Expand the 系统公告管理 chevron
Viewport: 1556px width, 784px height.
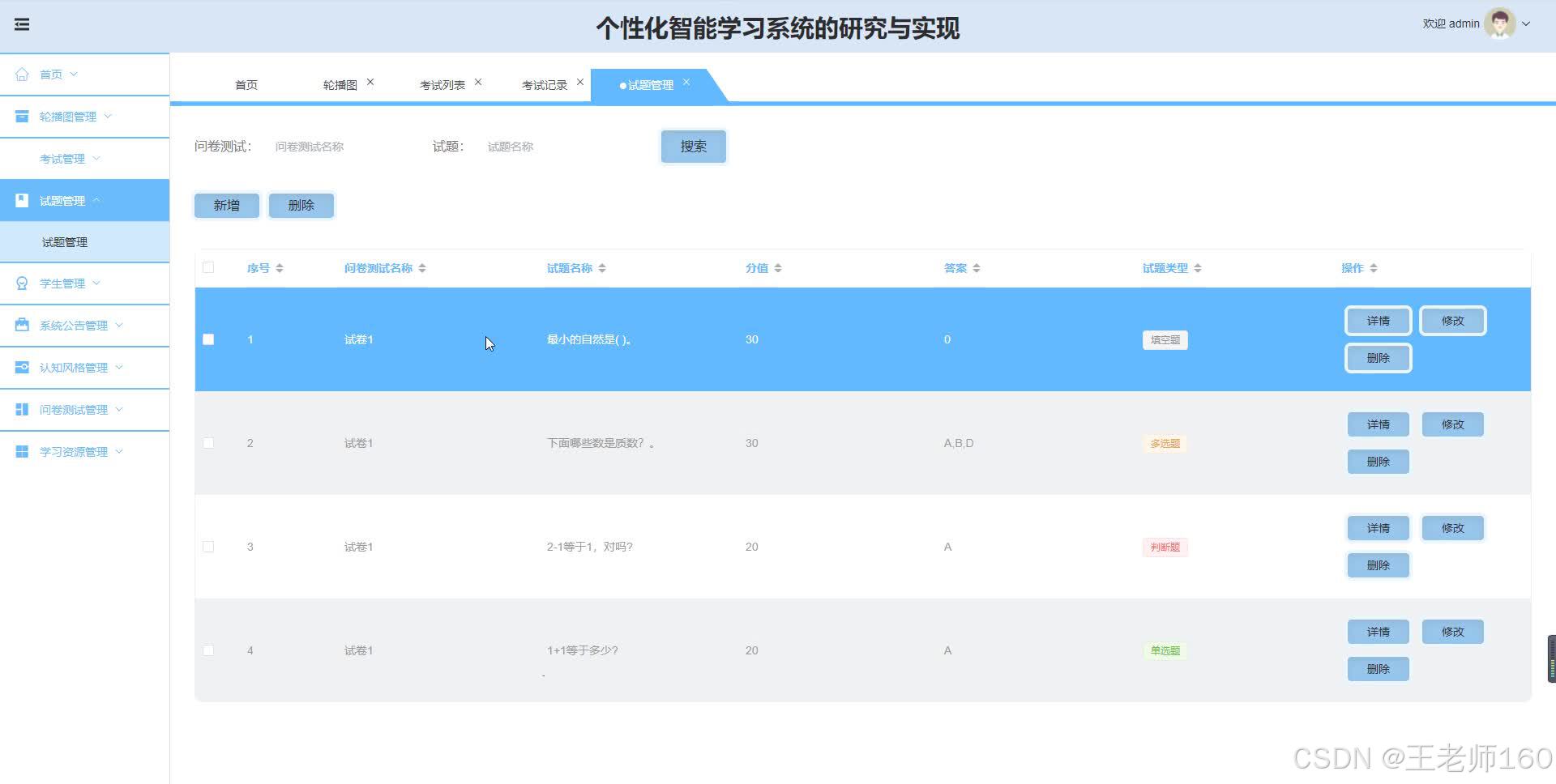119,325
